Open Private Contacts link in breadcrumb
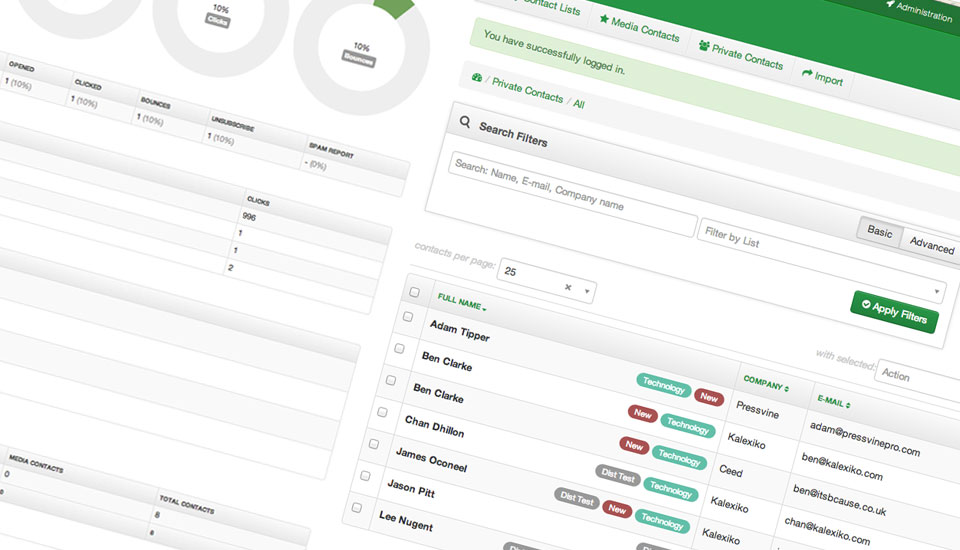Image resolution: width=960 pixels, height=550 pixels. pos(527,91)
